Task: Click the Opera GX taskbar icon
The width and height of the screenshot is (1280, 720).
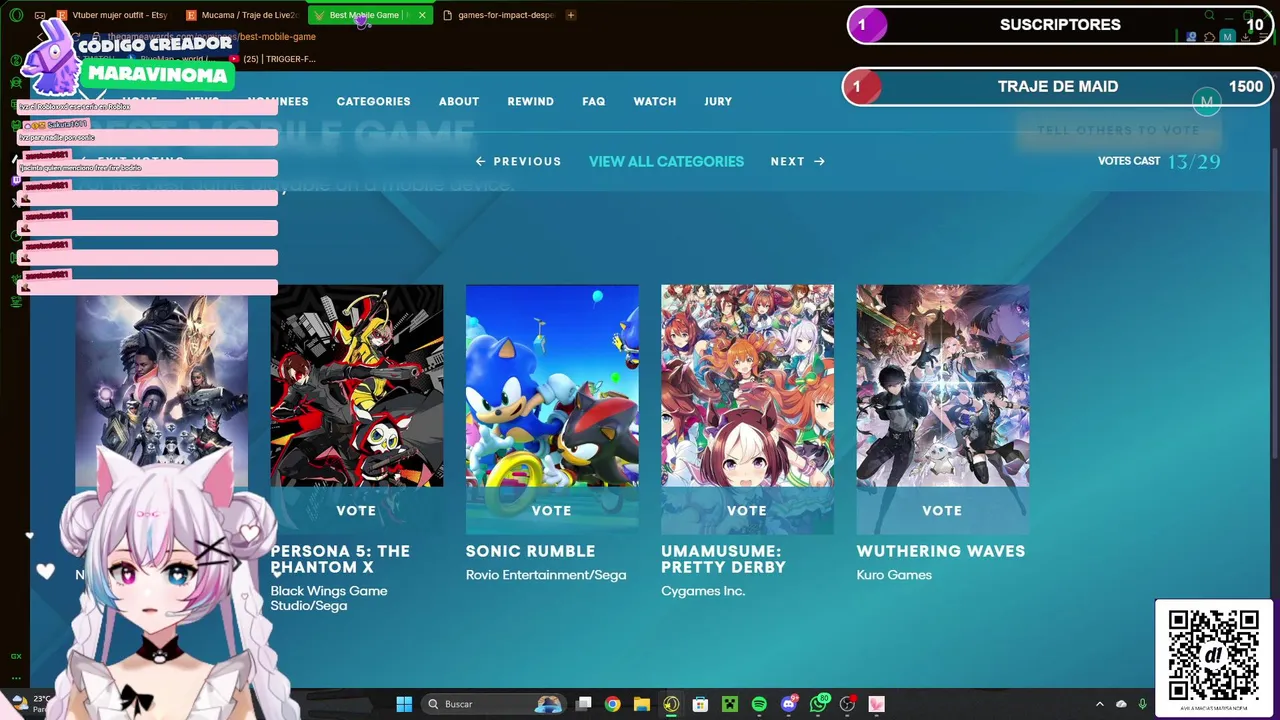Action: 671,704
